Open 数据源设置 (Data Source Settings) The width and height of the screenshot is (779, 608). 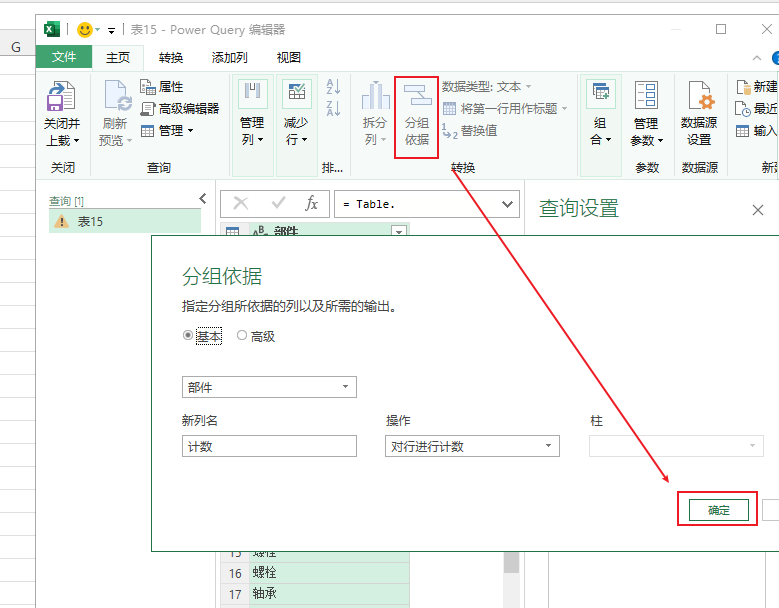click(x=699, y=114)
